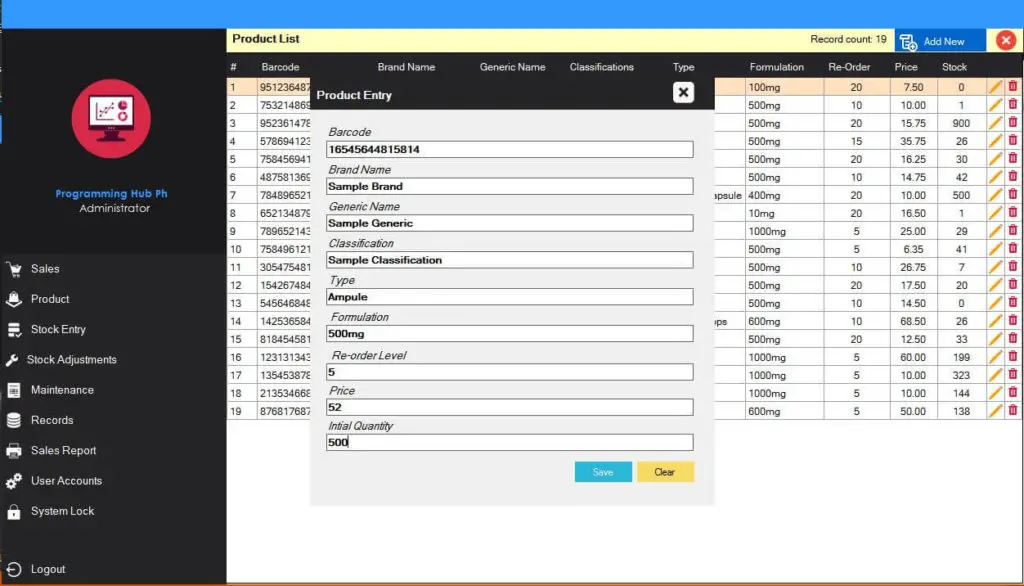1024x586 pixels.
Task: Select the Sales Report menu item
Action: (64, 450)
